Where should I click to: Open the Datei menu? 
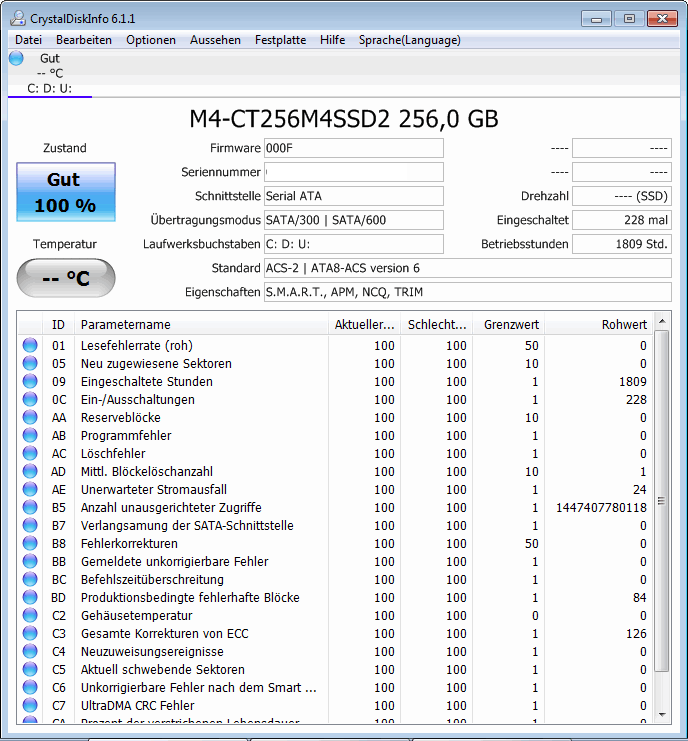[28, 40]
